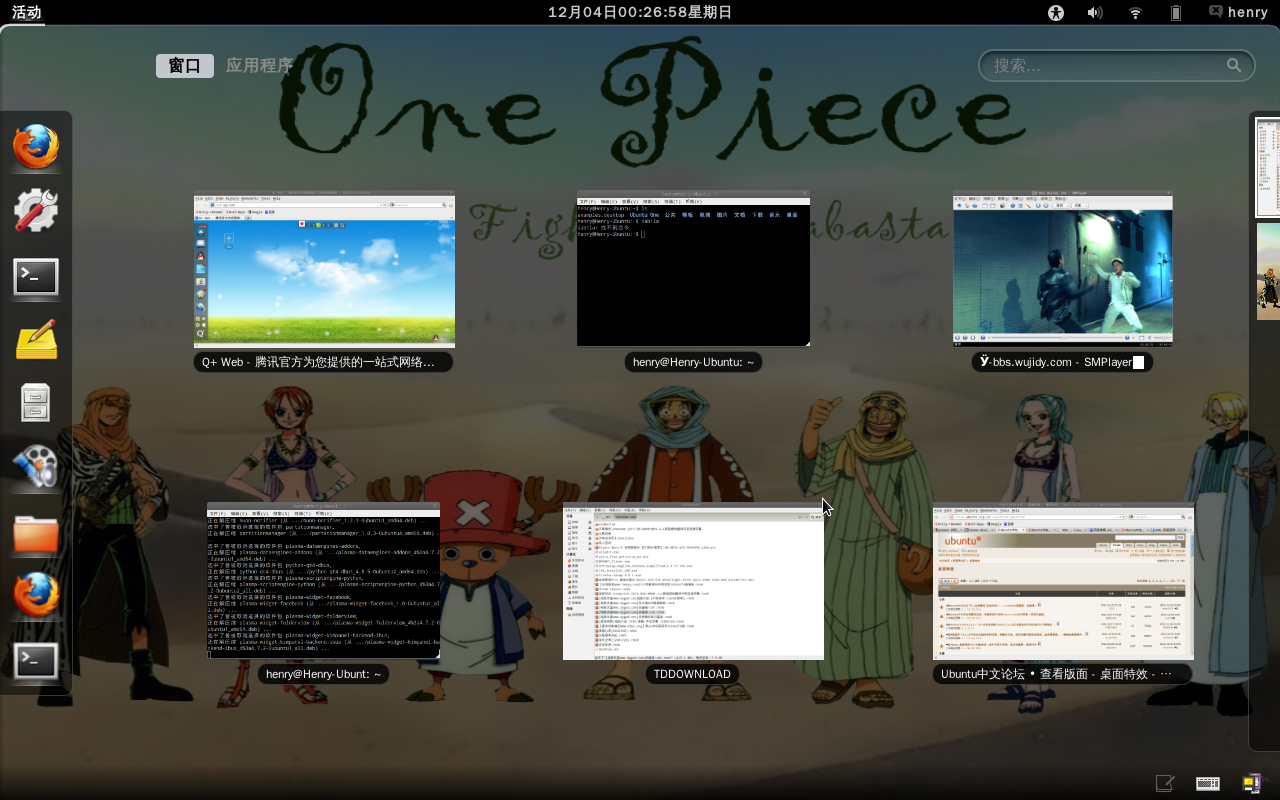
Task: Select the Ubuntu中文论坛 browser window thumbnail
Action: tap(1063, 582)
